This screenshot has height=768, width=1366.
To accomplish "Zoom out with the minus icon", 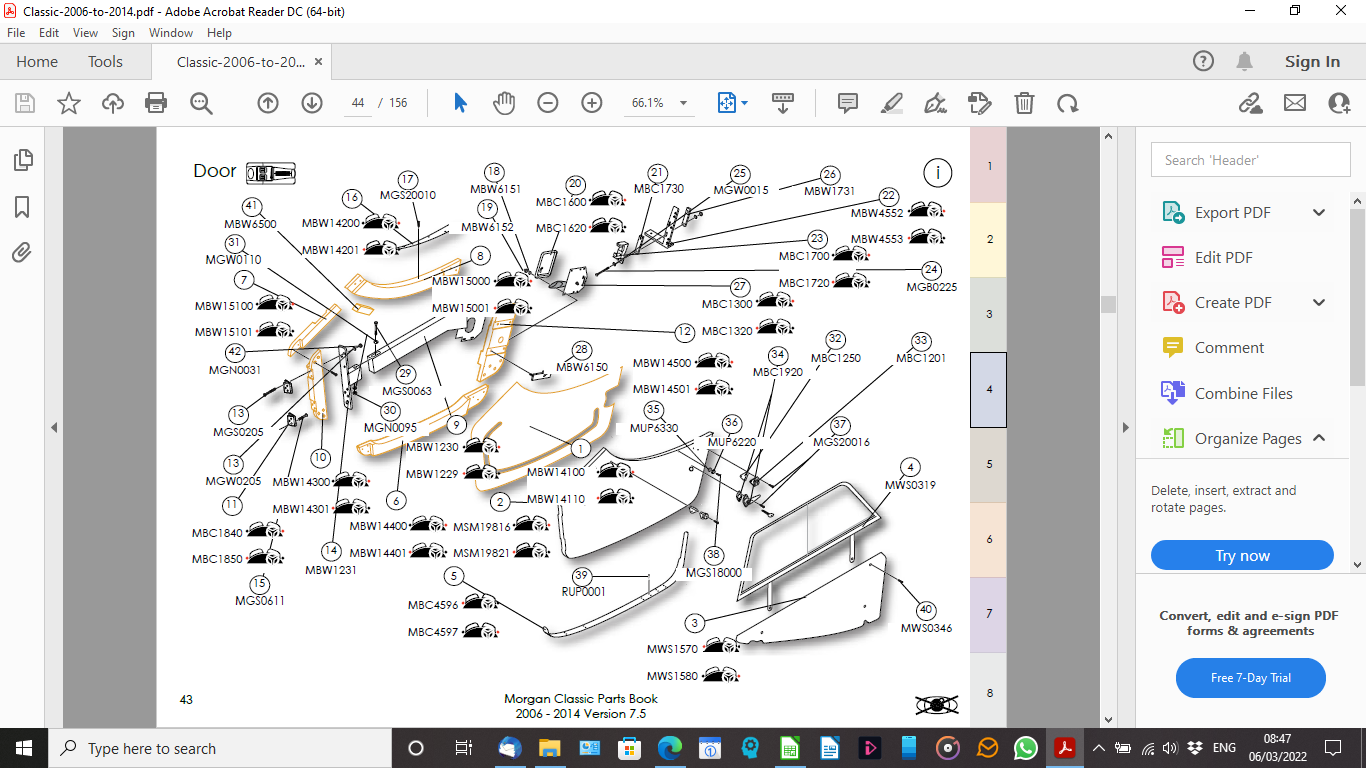I will [548, 103].
